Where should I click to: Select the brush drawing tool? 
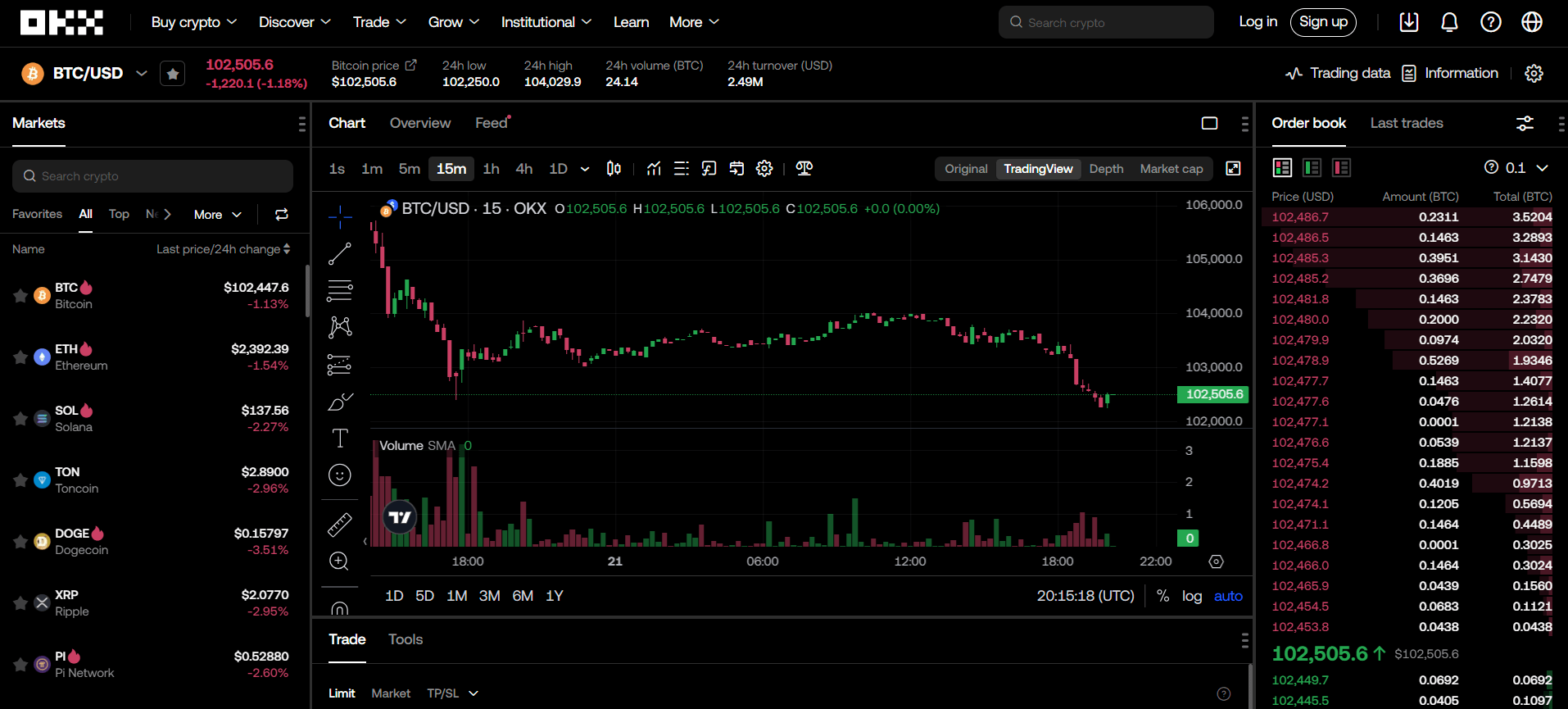(x=340, y=402)
